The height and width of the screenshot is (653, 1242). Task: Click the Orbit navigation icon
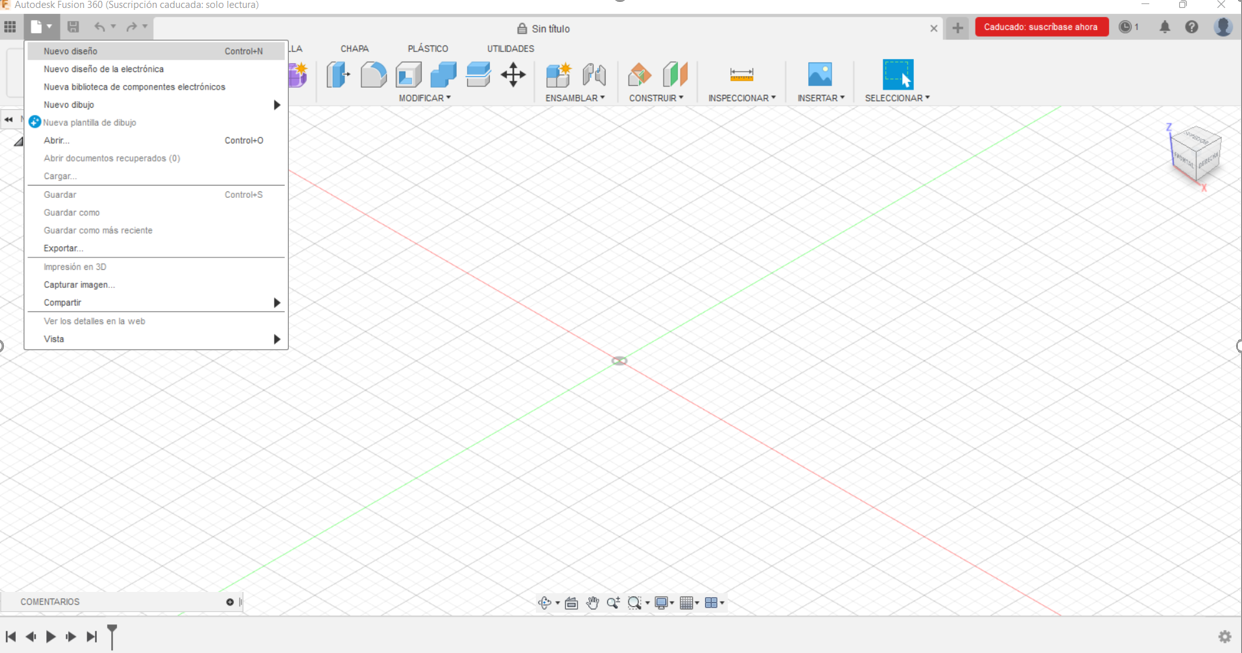click(545, 603)
